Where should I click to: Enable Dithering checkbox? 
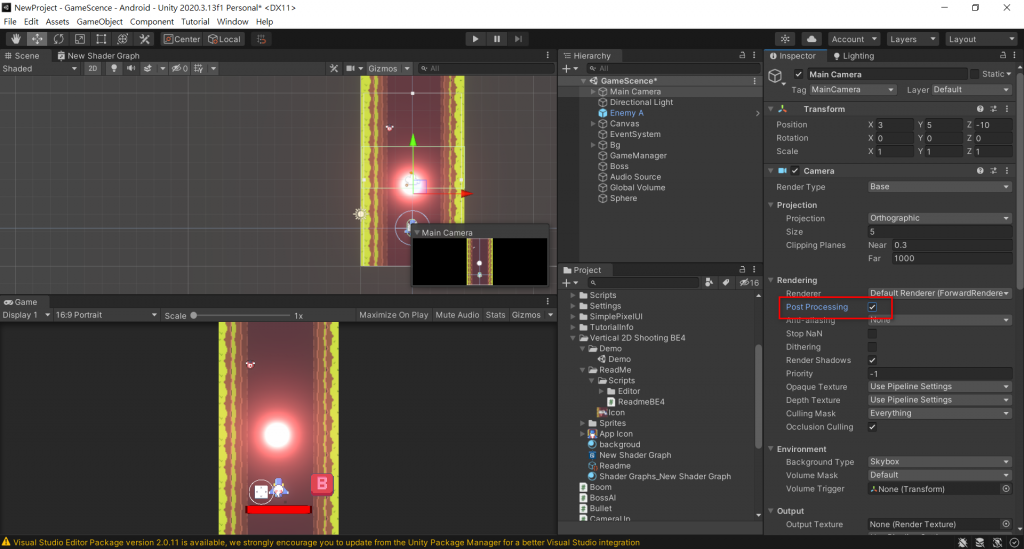[x=872, y=347]
